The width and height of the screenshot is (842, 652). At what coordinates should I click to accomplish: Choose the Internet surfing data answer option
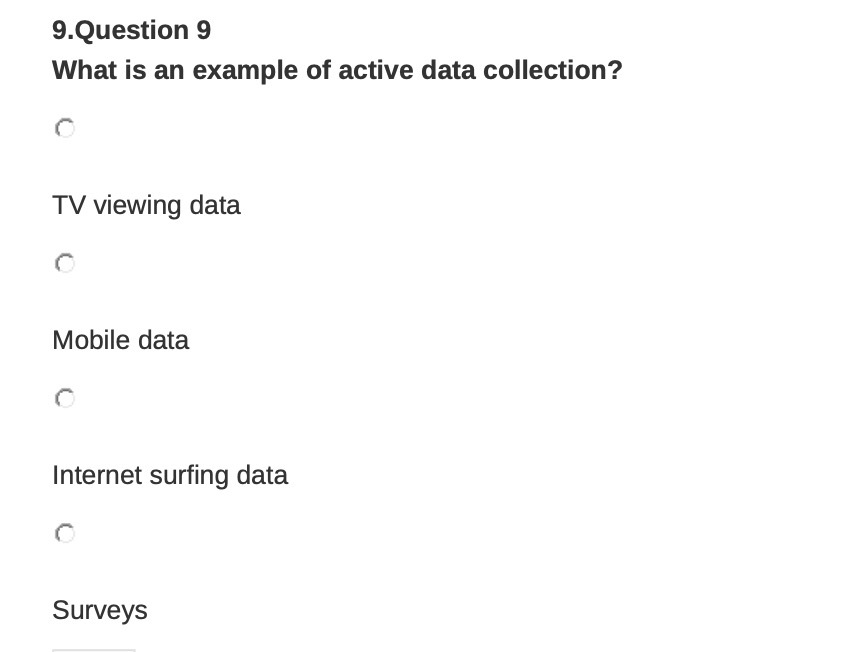[x=170, y=475]
